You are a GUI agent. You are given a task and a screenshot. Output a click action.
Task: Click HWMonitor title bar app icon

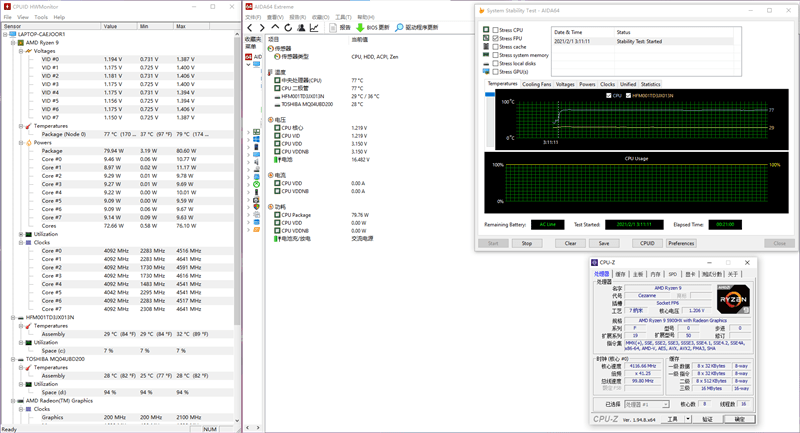7,7
